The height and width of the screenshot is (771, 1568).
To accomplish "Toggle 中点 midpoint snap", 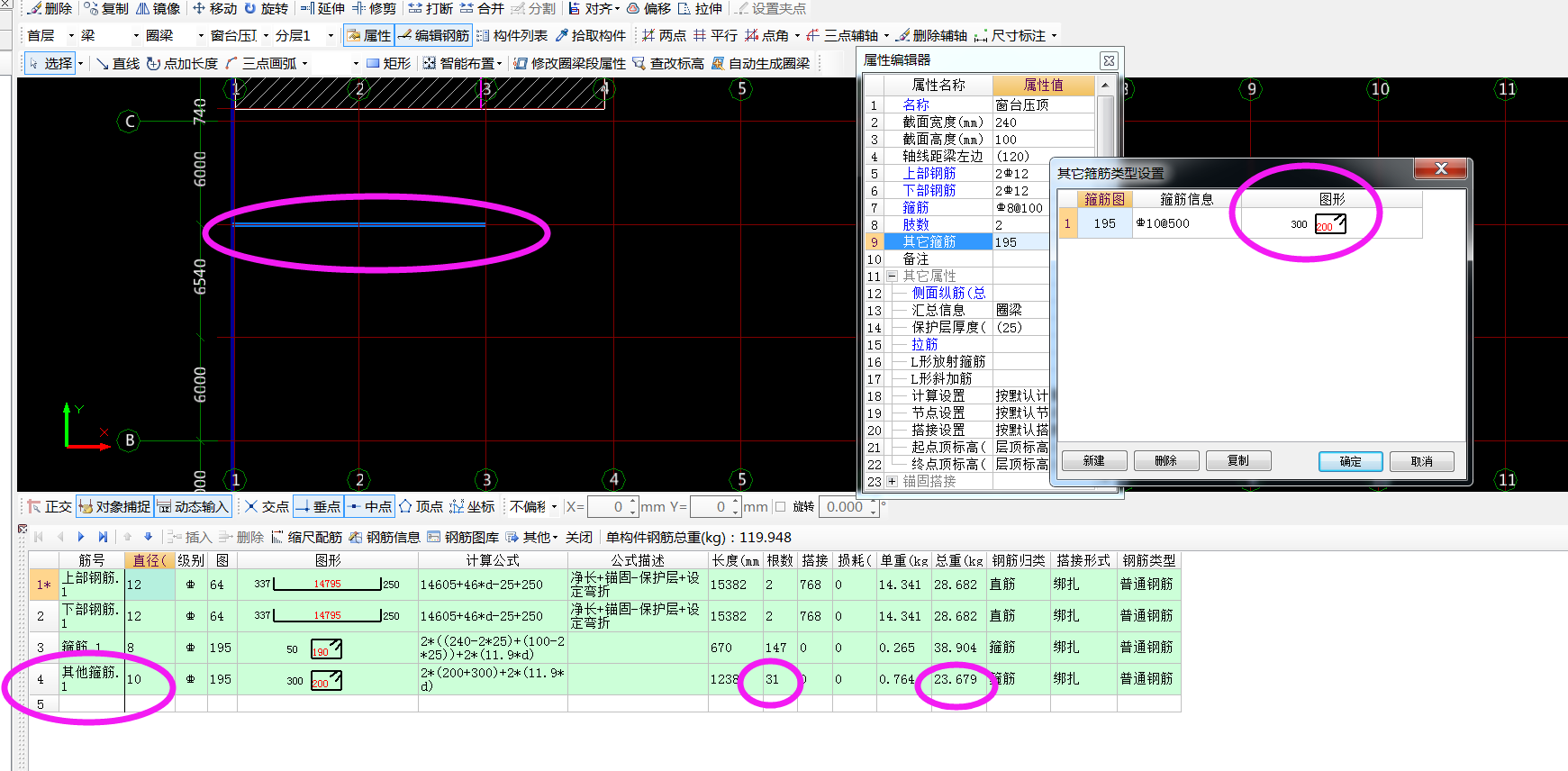I will [x=369, y=506].
